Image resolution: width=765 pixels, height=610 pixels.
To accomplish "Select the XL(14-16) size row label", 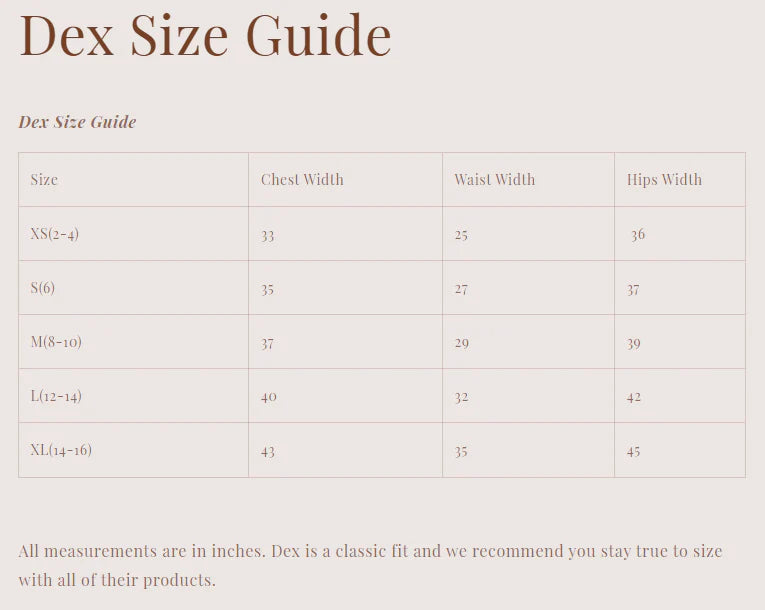I will [61, 450].
